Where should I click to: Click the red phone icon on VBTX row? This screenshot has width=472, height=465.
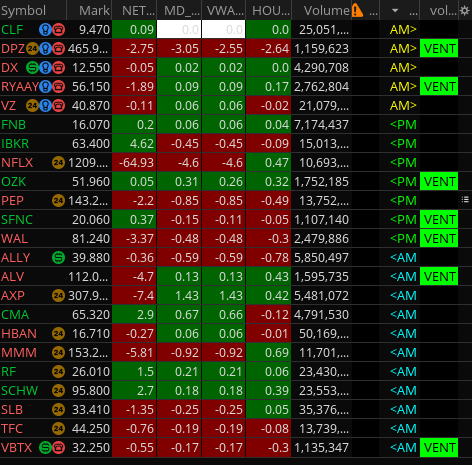(x=59, y=448)
